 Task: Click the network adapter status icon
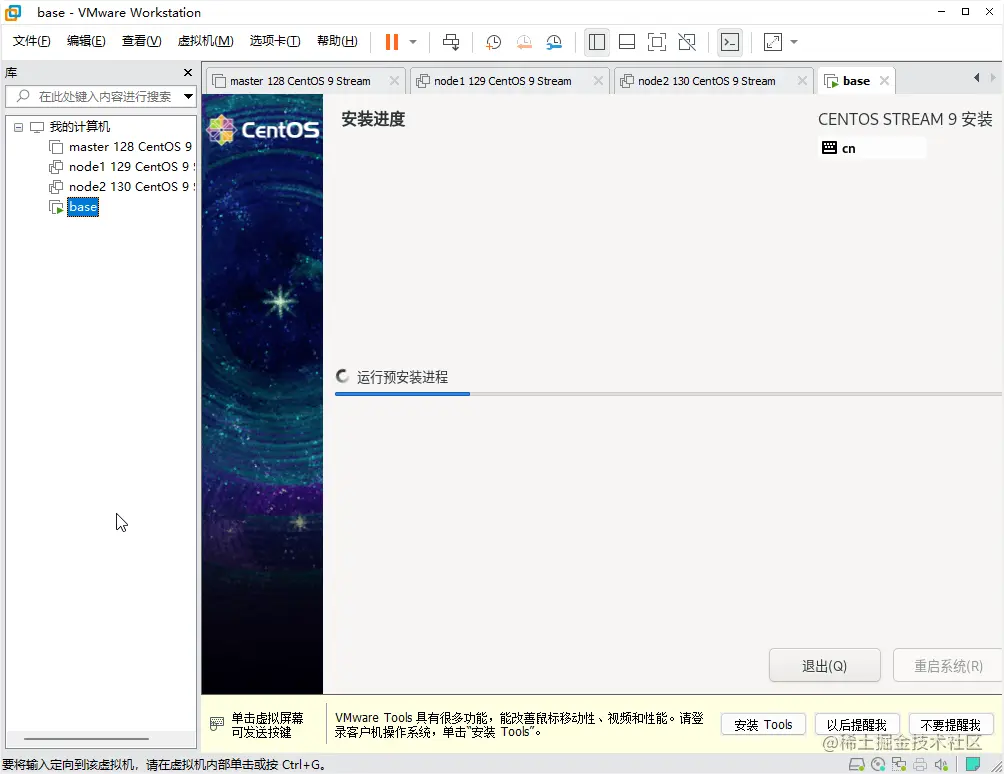(x=899, y=764)
